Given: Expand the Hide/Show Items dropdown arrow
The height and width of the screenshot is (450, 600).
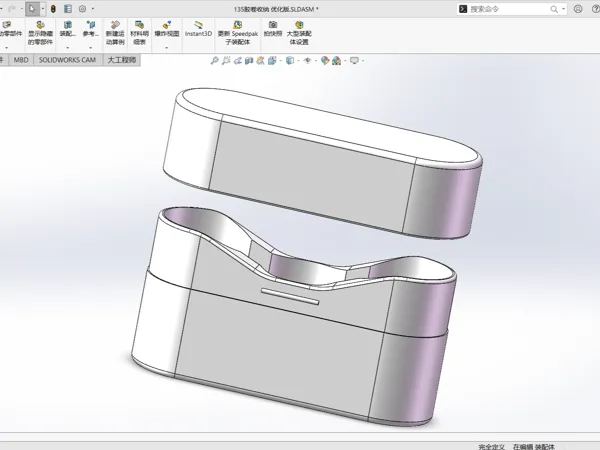Looking at the screenshot, I should [316, 60].
